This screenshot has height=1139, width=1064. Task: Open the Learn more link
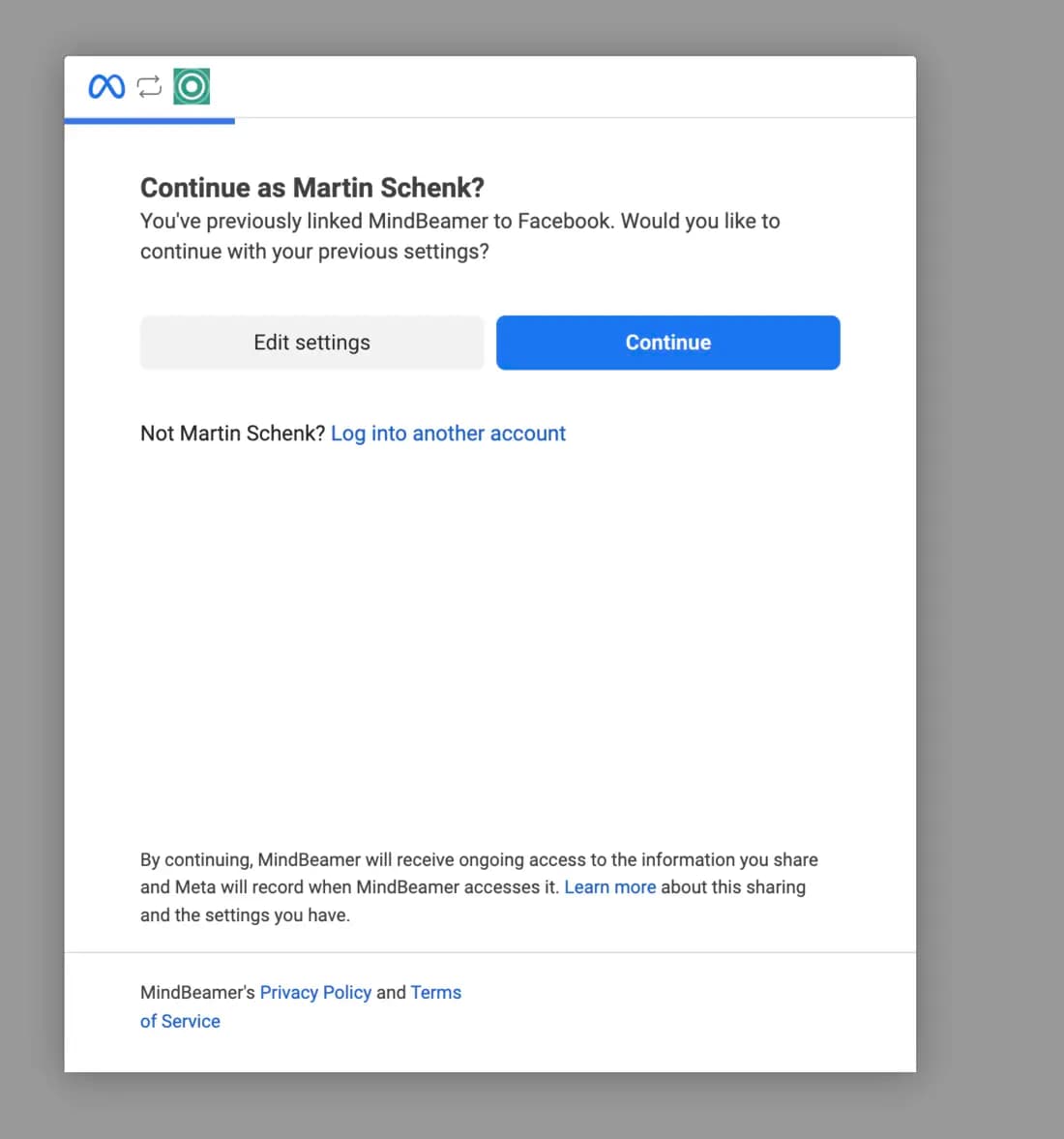coord(610,887)
